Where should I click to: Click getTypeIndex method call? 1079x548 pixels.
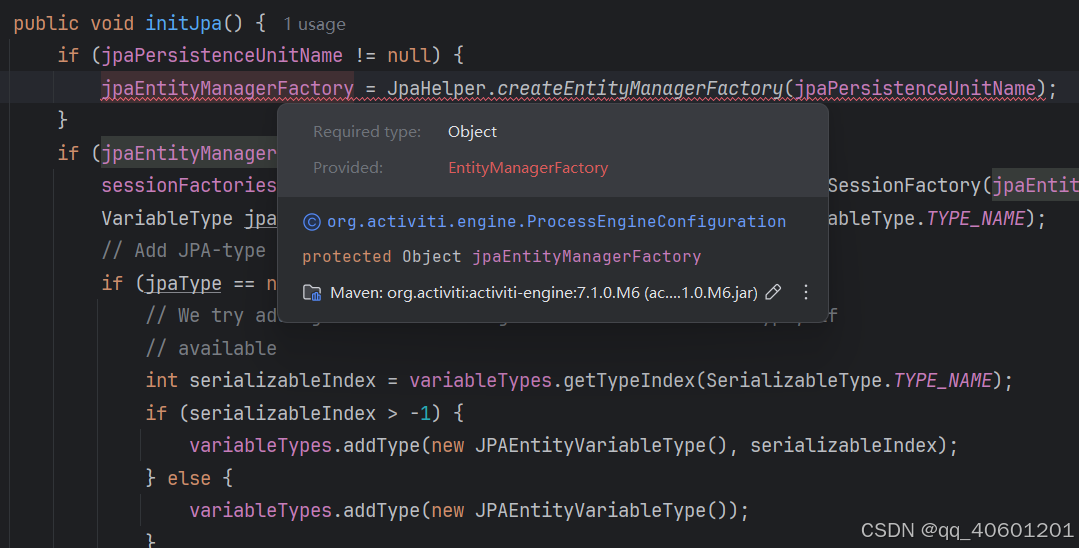point(629,381)
